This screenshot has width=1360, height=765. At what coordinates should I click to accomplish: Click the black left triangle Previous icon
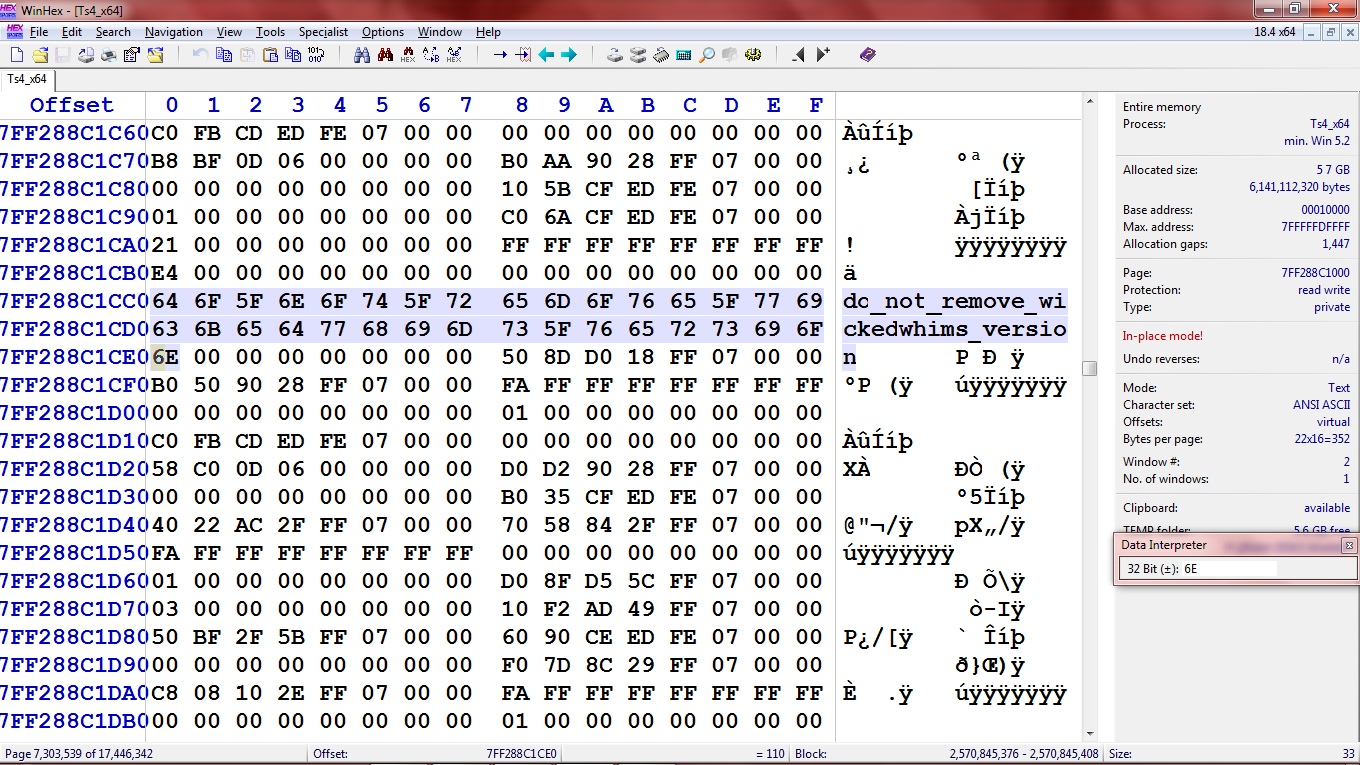(799, 55)
